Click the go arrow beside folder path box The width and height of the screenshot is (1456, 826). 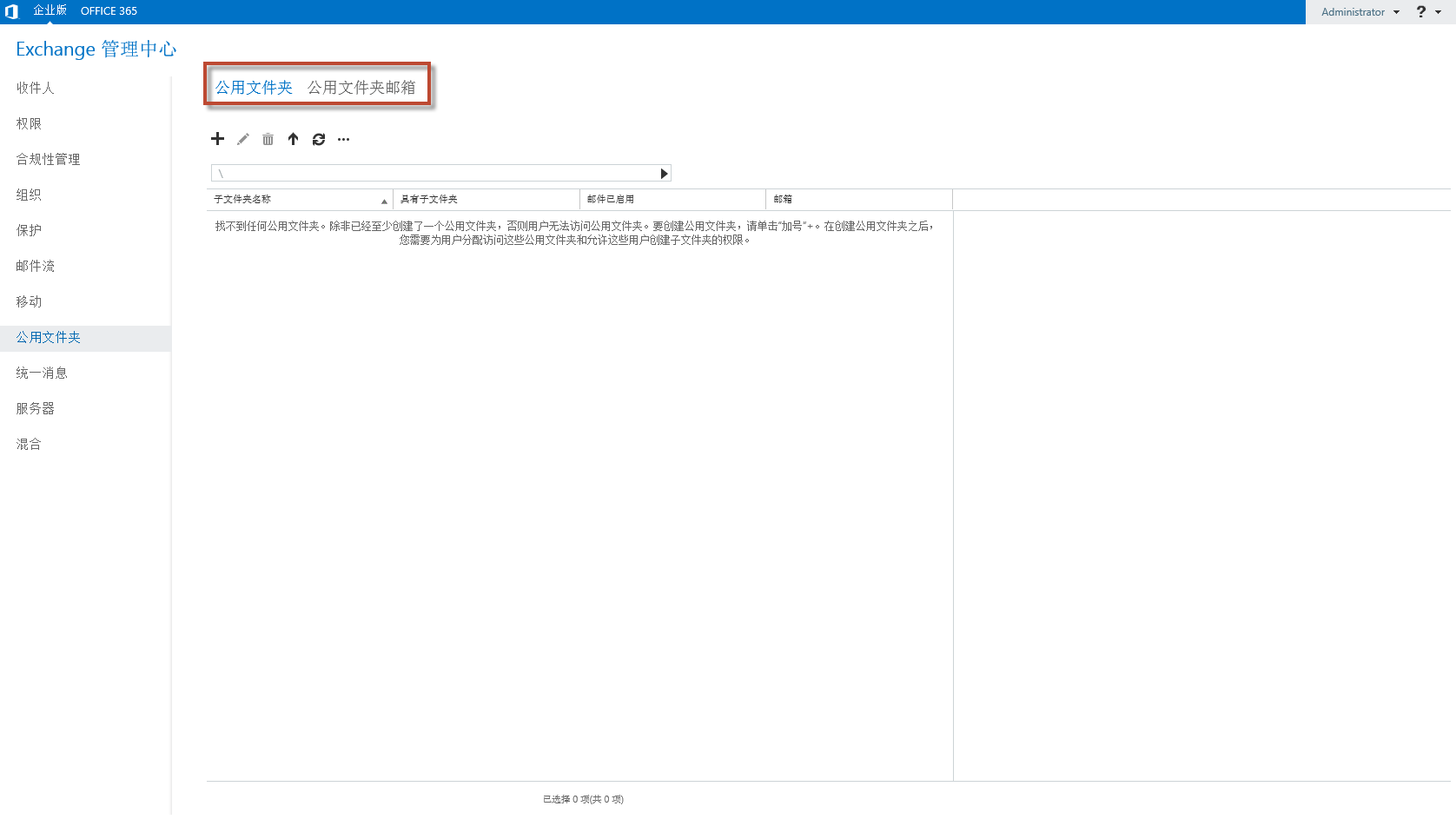tap(664, 174)
